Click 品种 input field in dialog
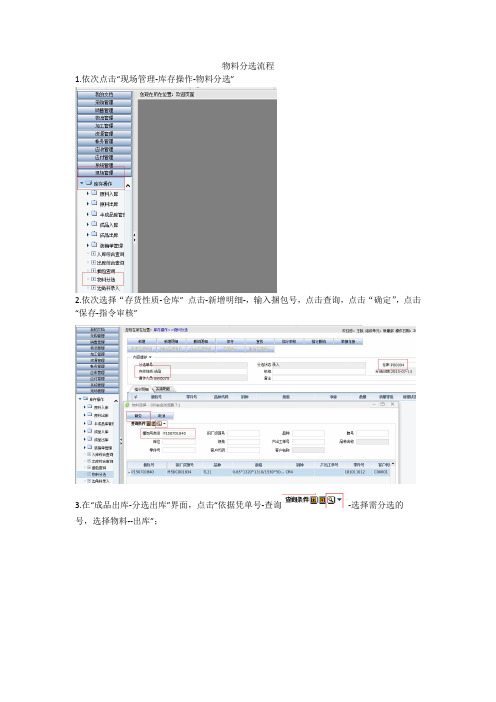Viewport: 496px width, 702px height. (x=308, y=433)
